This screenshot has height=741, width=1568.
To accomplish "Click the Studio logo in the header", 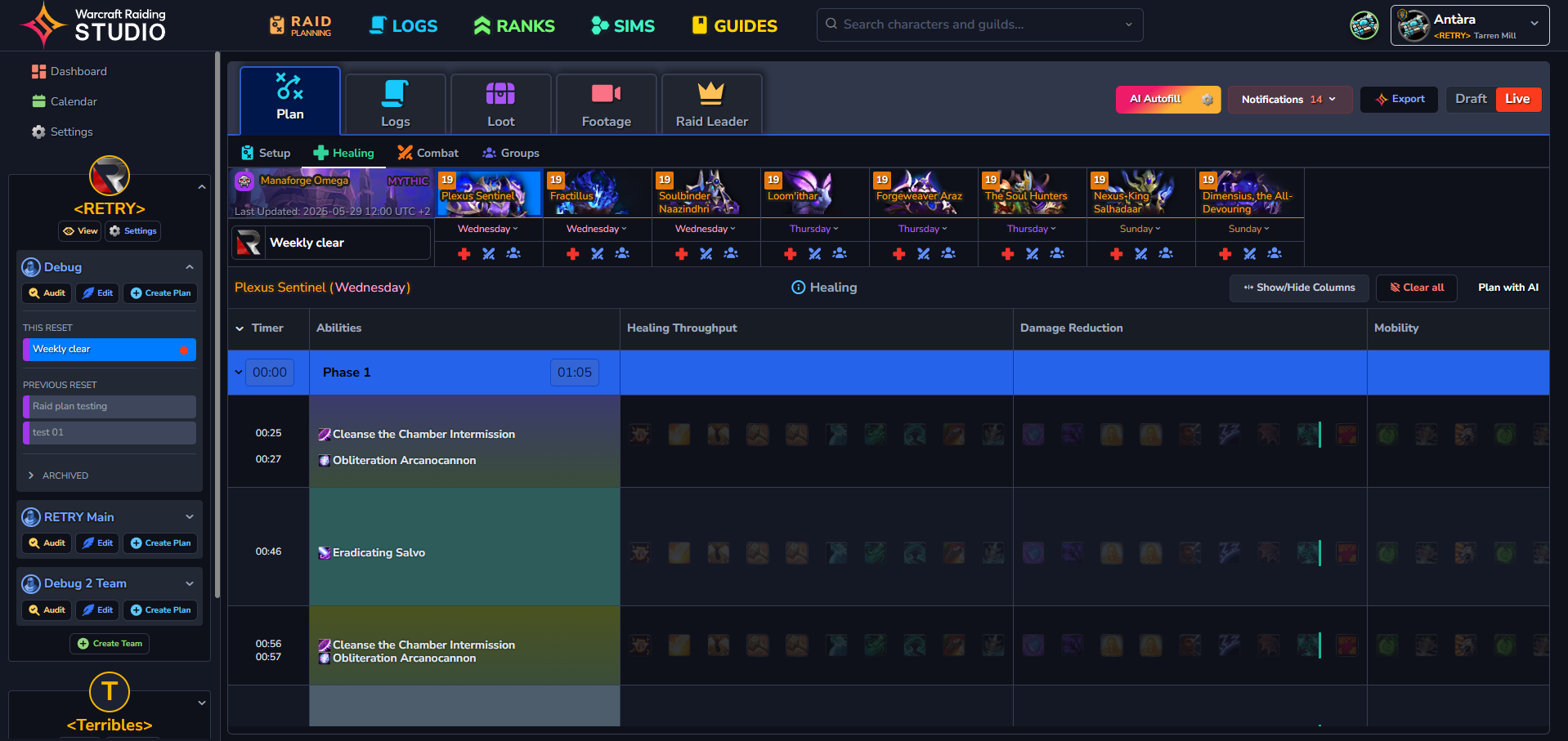I will click(x=93, y=25).
